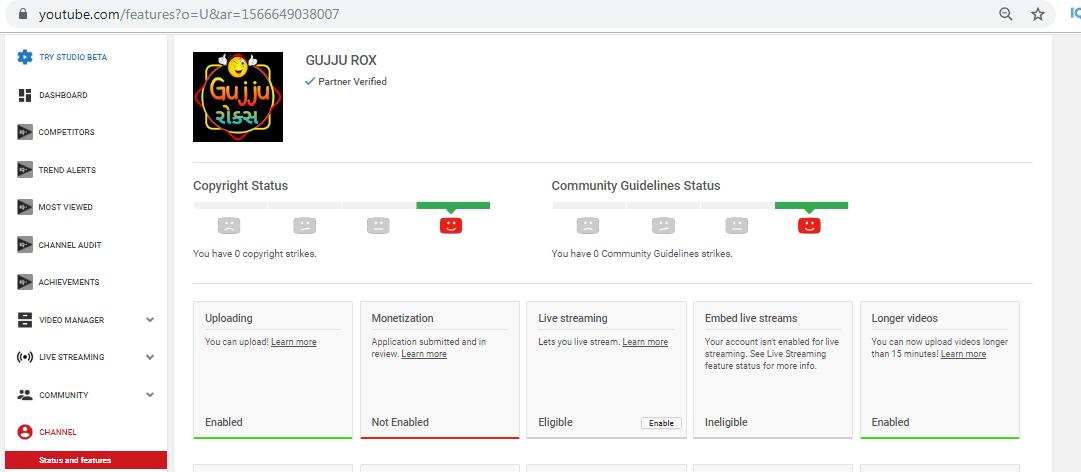Click the red smiley under Community Guidelines Status
This screenshot has width=1081, height=472.
(x=809, y=225)
